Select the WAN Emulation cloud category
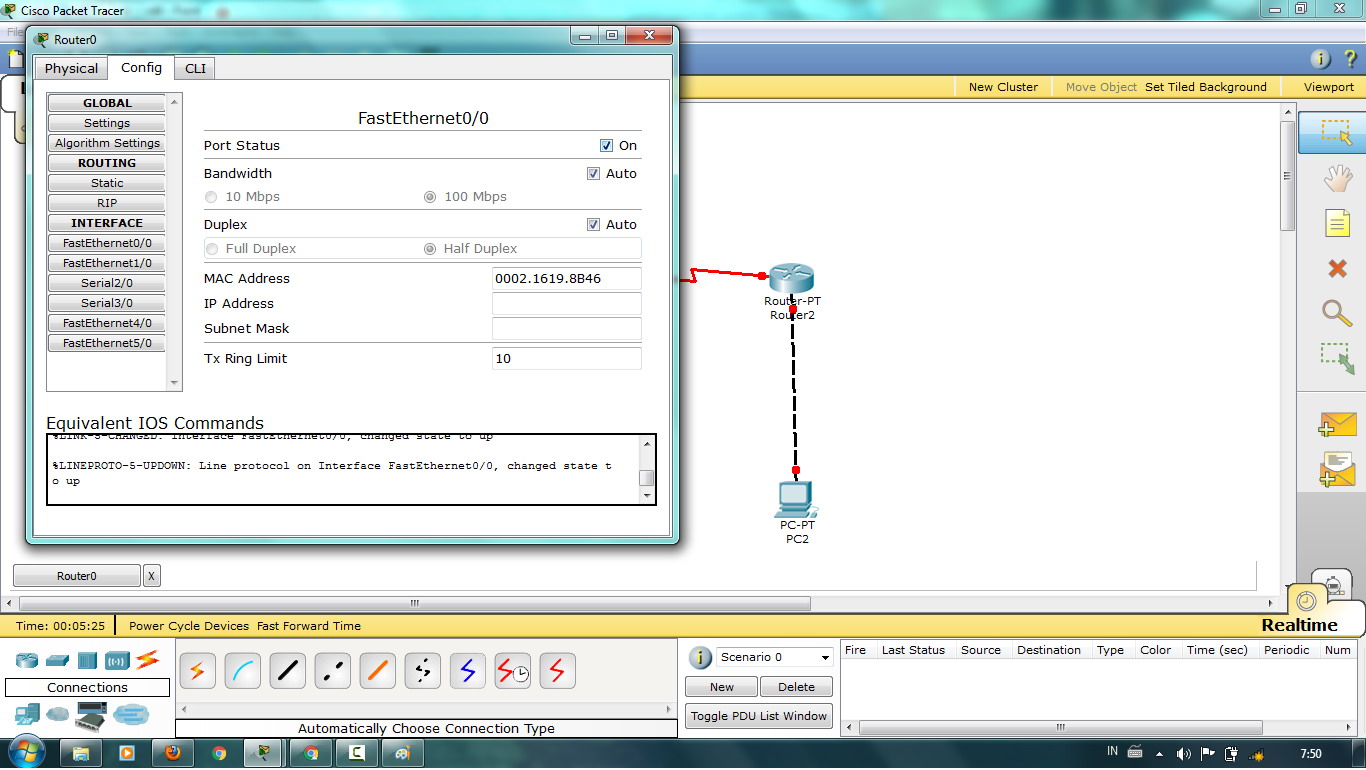 58,714
